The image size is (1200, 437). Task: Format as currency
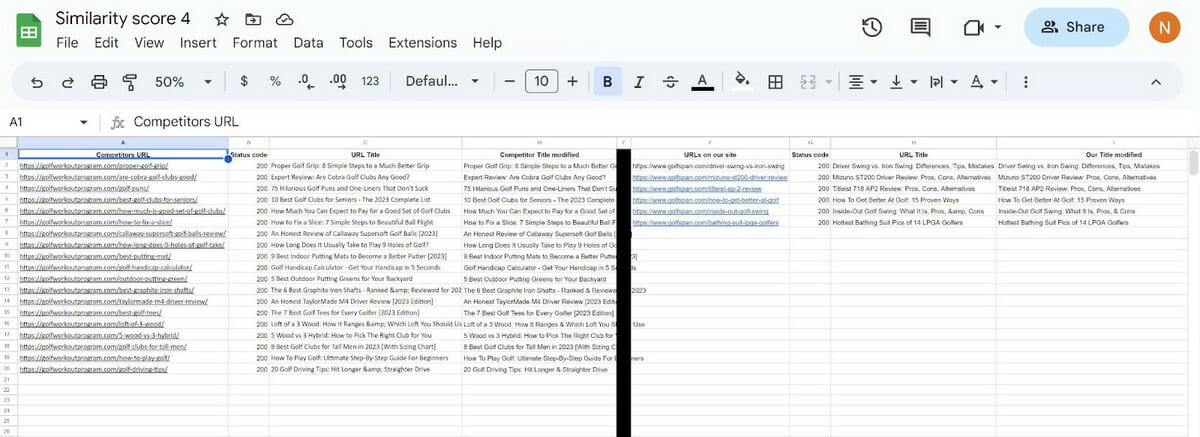coord(244,82)
